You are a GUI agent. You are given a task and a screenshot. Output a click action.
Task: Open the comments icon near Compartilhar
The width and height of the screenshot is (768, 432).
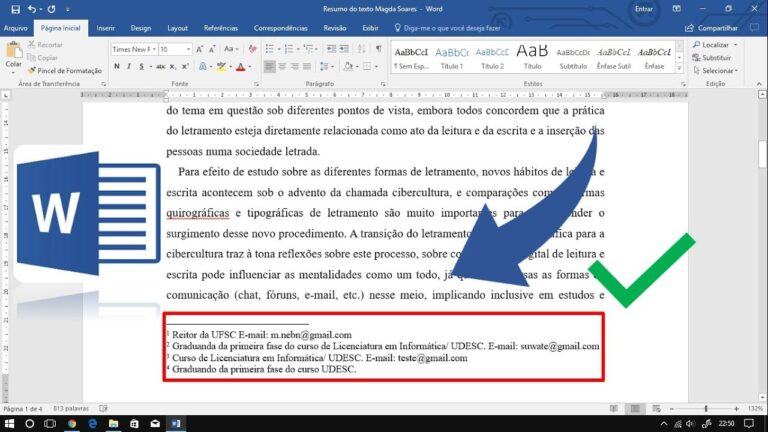click(754, 28)
